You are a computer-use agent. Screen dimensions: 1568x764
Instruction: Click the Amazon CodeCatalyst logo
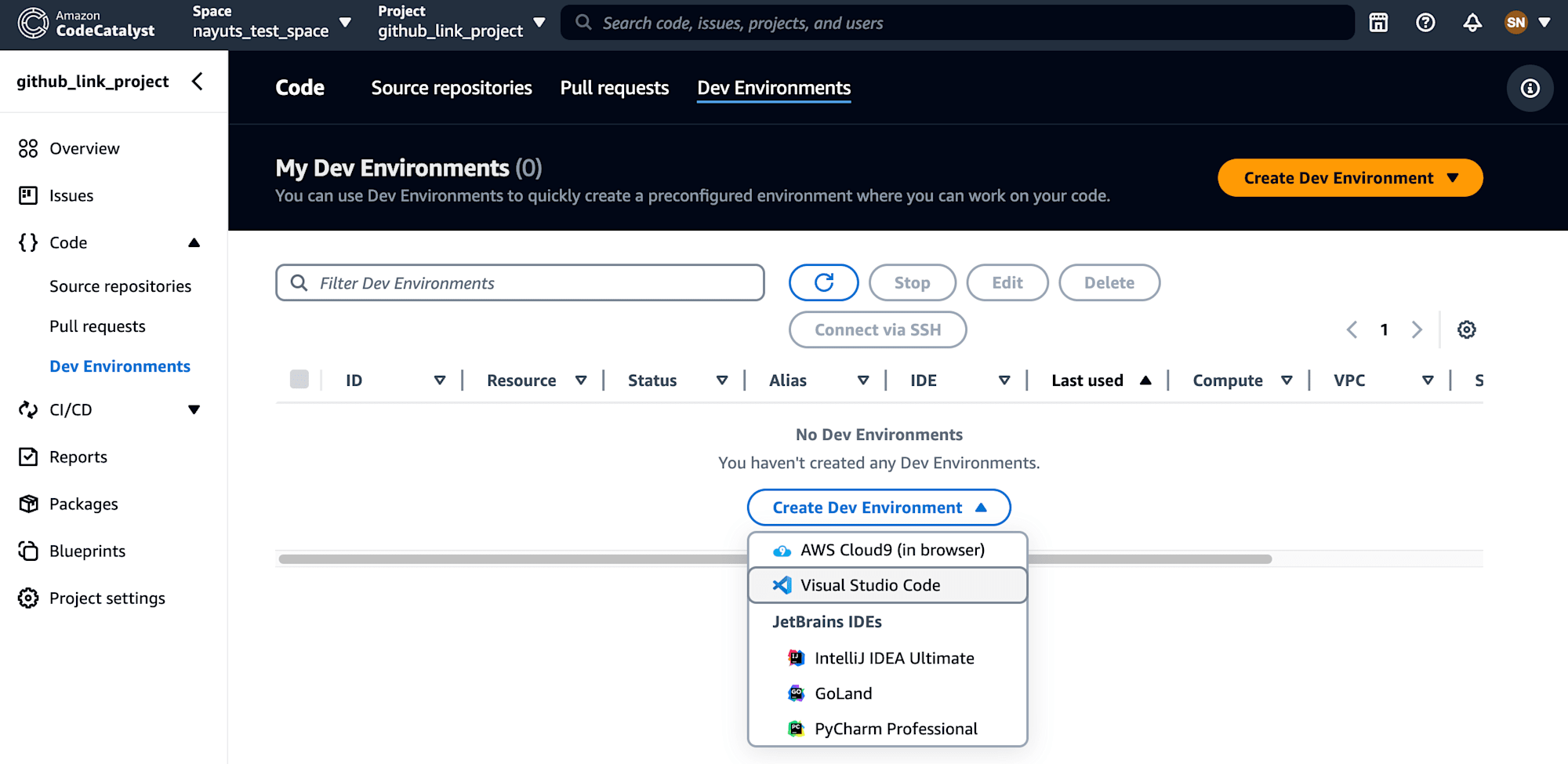[x=86, y=23]
